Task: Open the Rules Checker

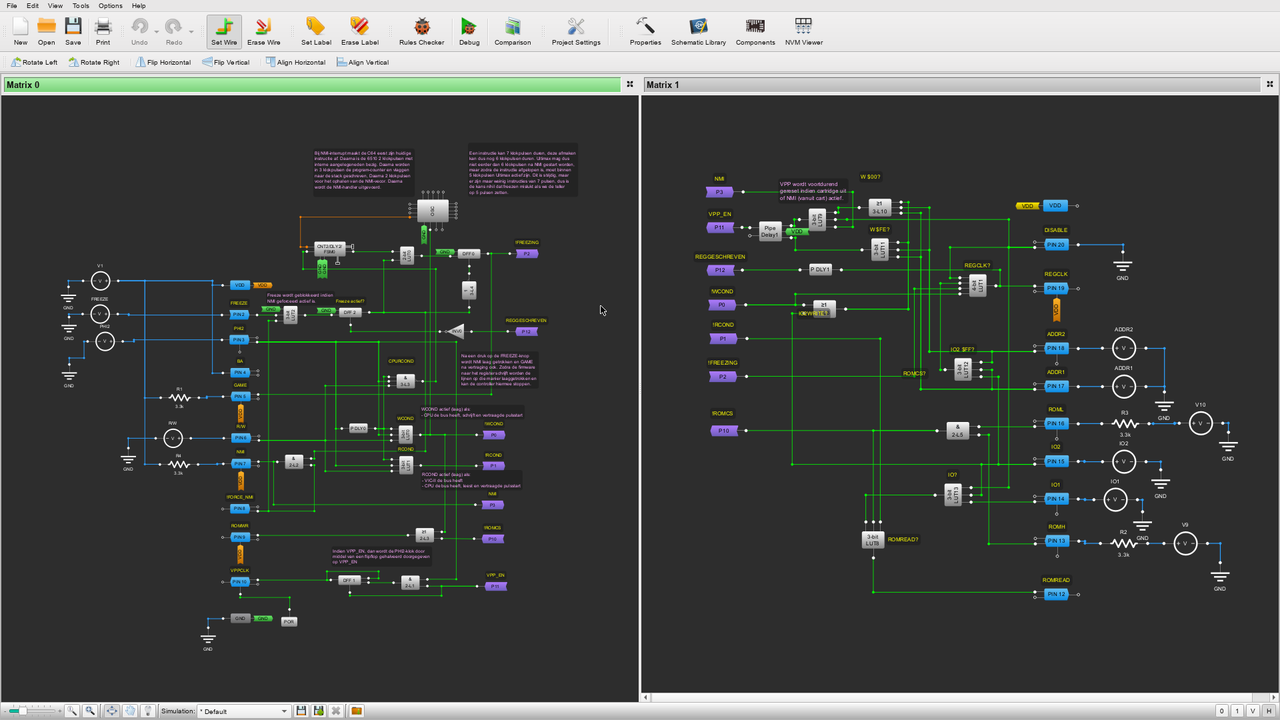Action: point(421,31)
